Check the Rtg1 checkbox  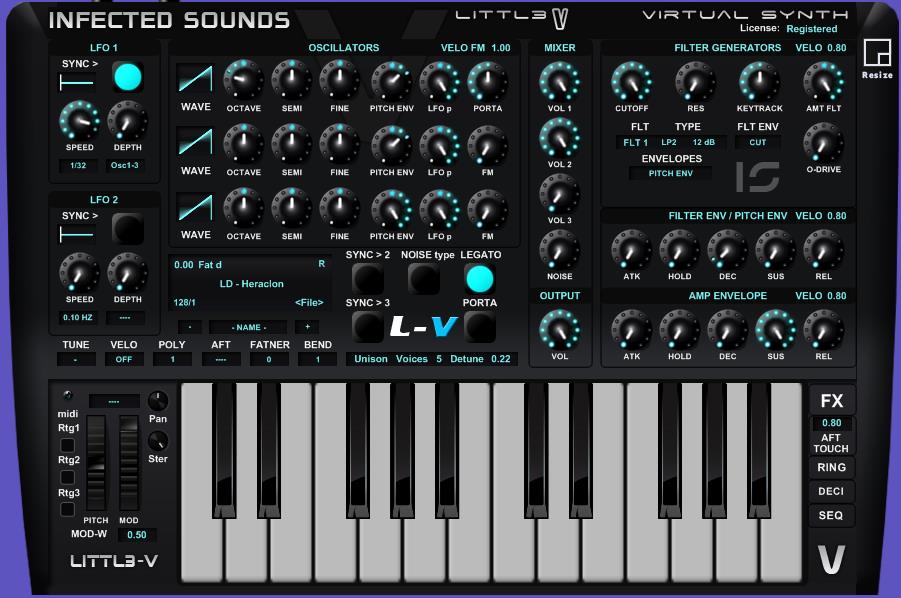pos(67,445)
